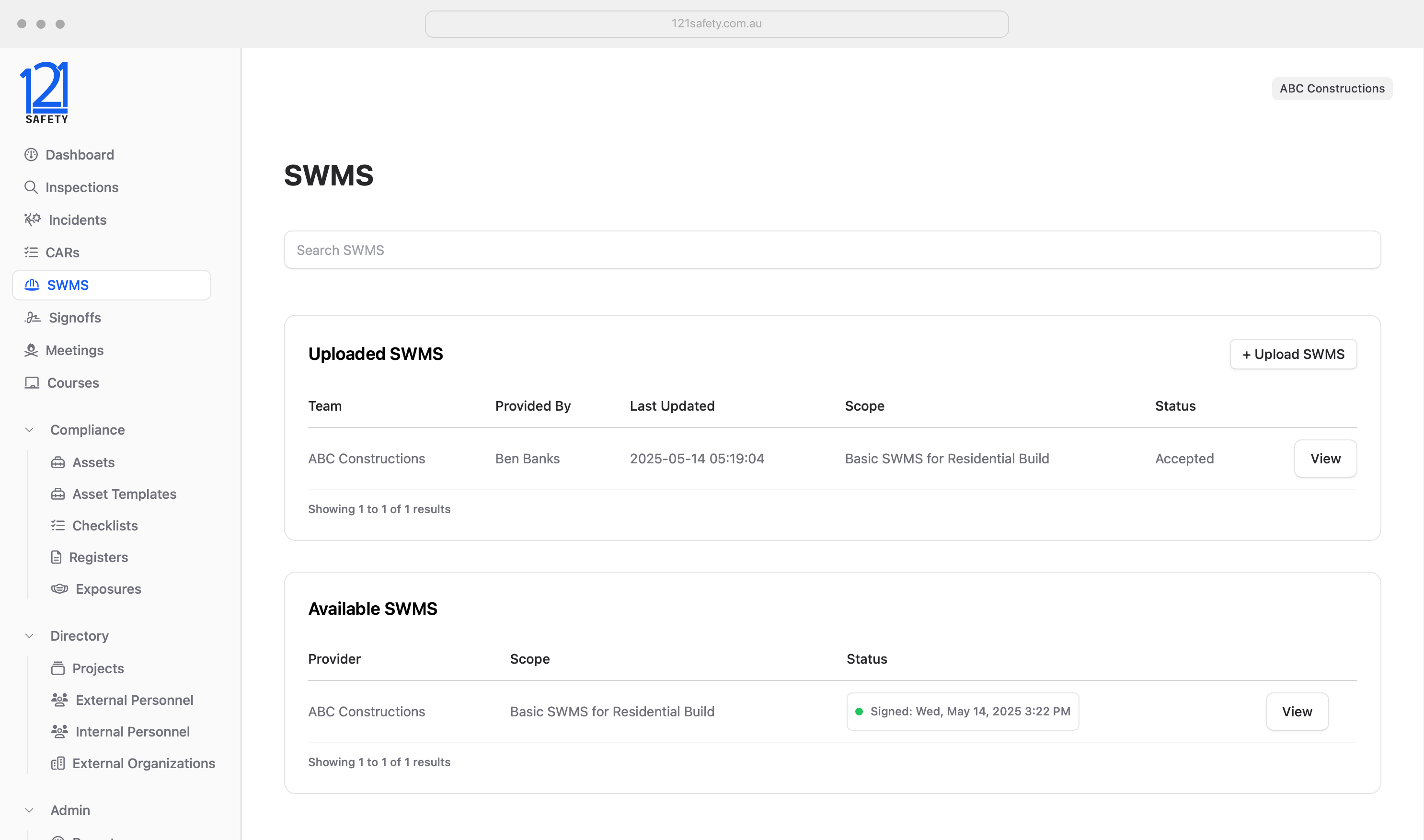Go to Internal Personnel page
Screen dimensions: 1424x840
tap(132, 732)
